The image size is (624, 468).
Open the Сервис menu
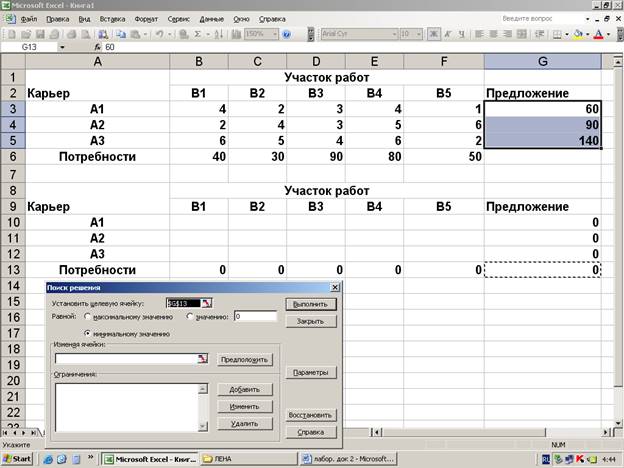coord(179,19)
